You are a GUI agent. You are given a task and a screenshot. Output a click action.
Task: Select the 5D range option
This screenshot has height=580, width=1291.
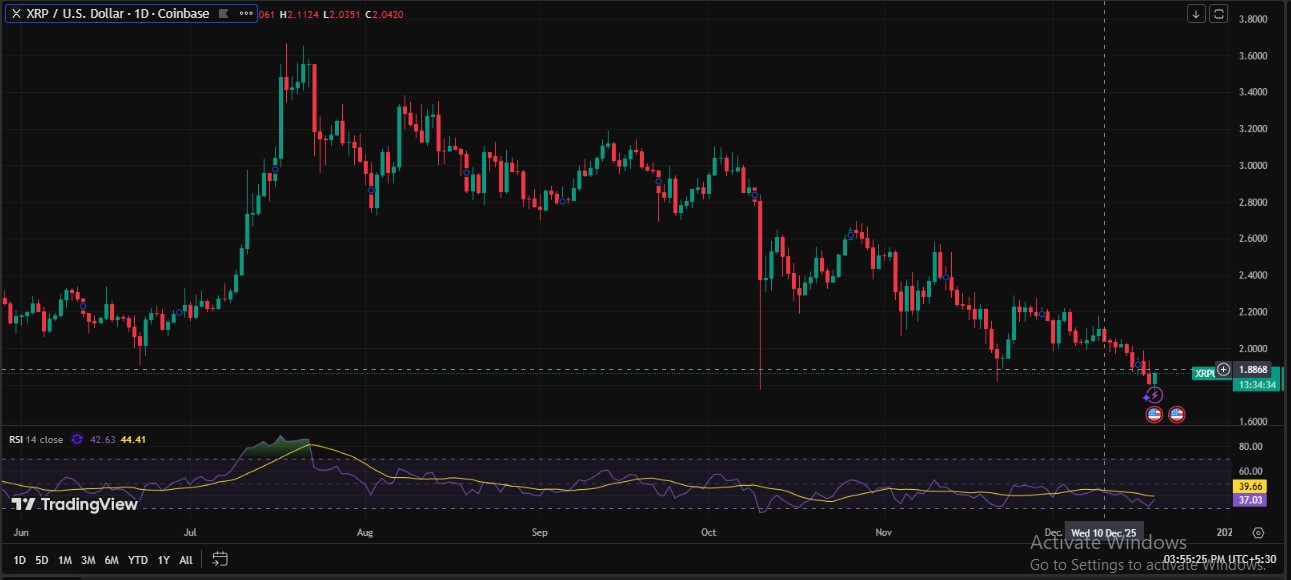click(x=40, y=561)
